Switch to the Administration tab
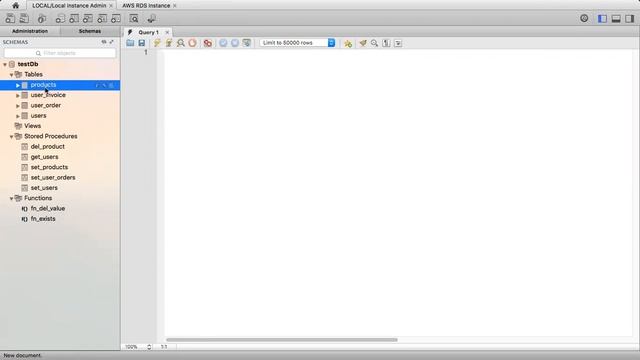Image resolution: width=640 pixels, height=360 pixels. 30,31
